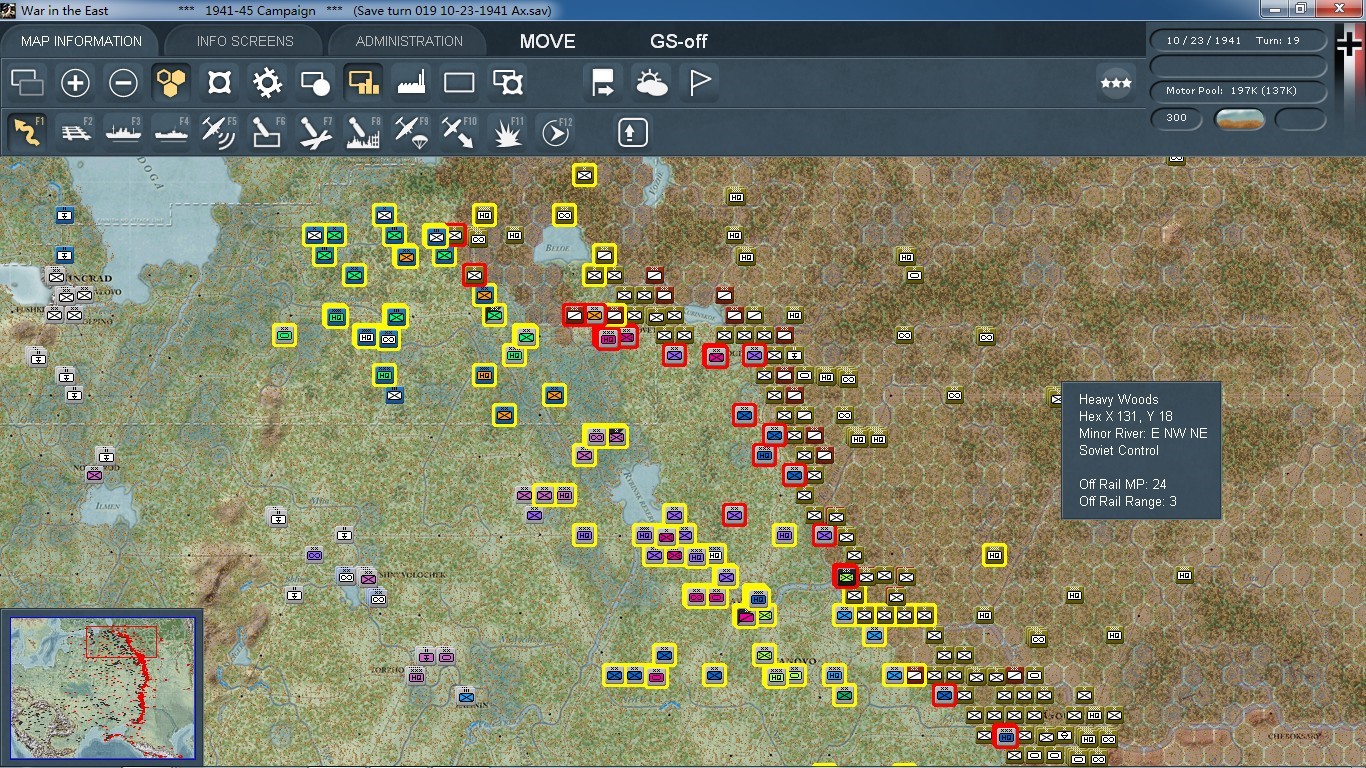Click the rectangle-with-circle toolbar icon
Screen dimensions: 1366x768
pyautogui.click(x=316, y=83)
